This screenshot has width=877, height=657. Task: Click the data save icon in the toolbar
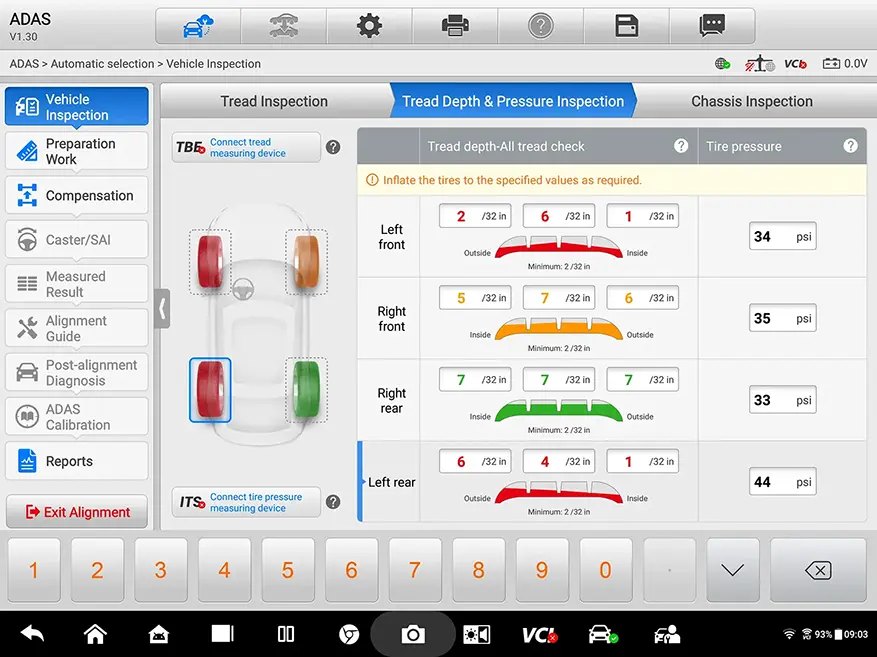[627, 27]
